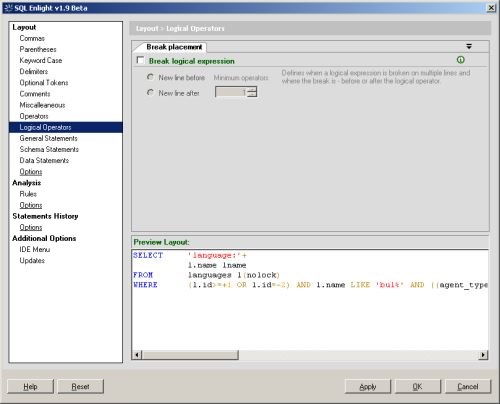
Task: Select Rules under Analysis
Action: pyautogui.click(x=28, y=194)
